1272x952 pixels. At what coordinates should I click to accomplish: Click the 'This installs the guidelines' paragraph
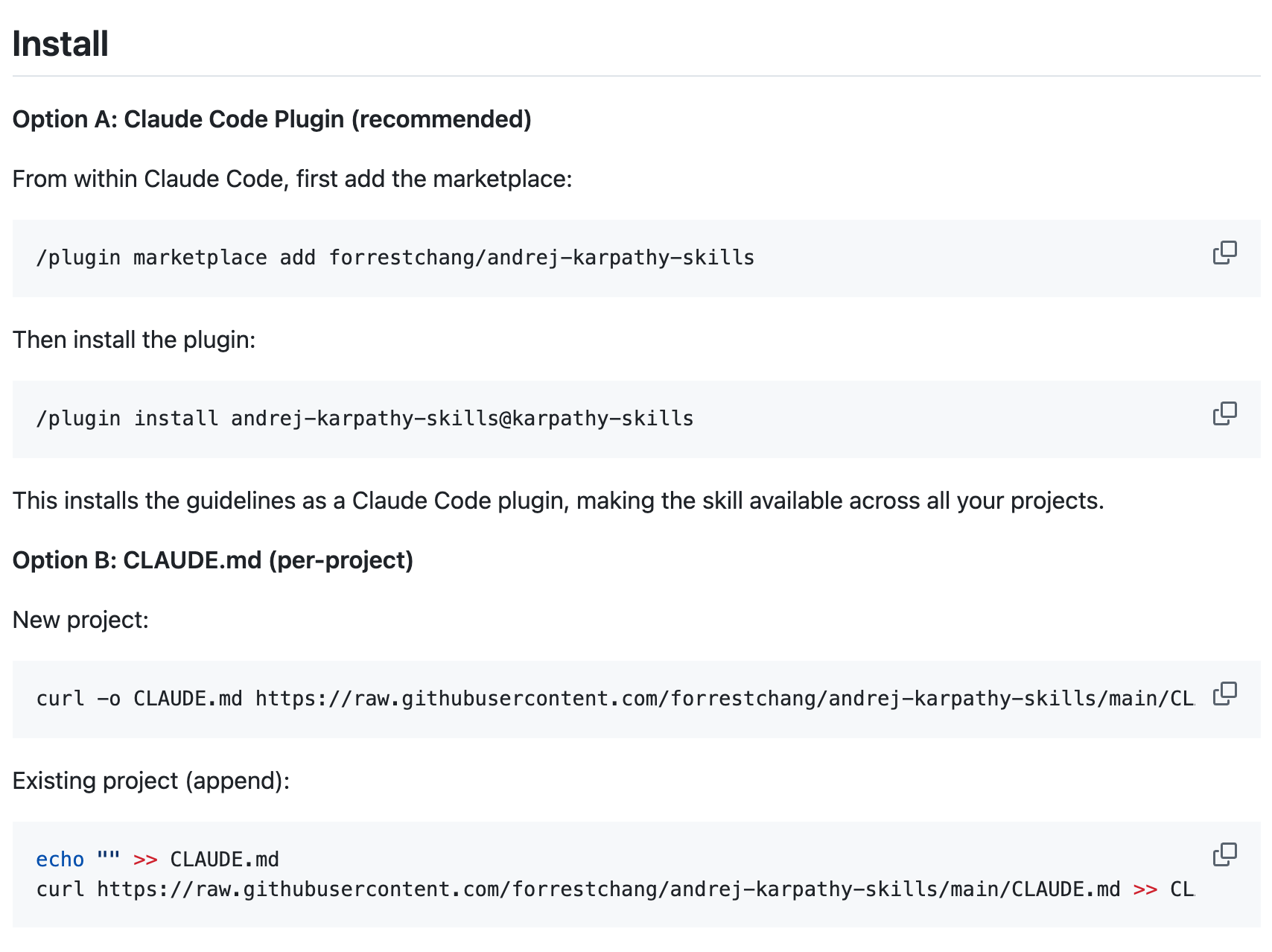(x=559, y=501)
